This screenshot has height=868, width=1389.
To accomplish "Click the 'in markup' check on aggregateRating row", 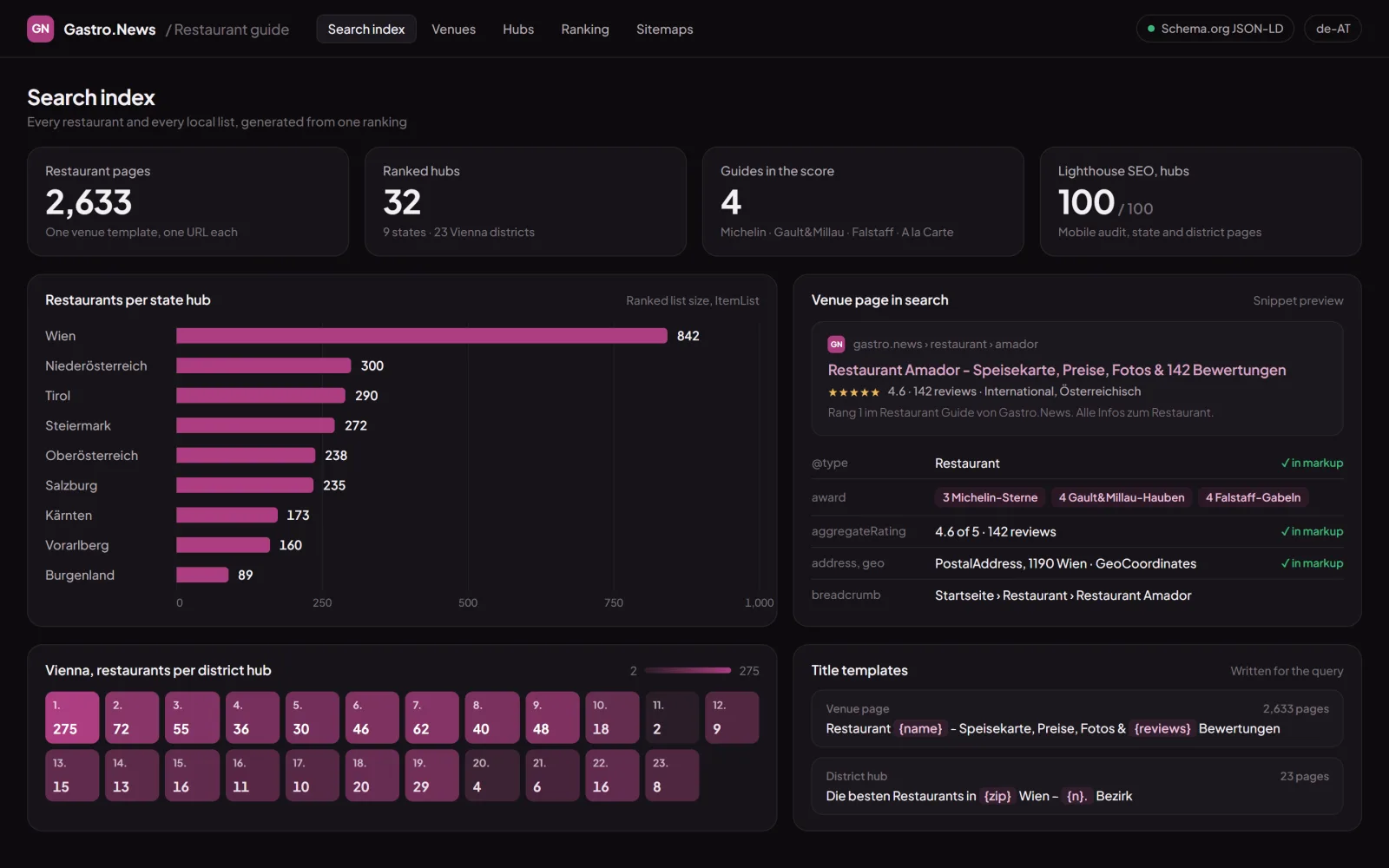I will coord(1312,532).
